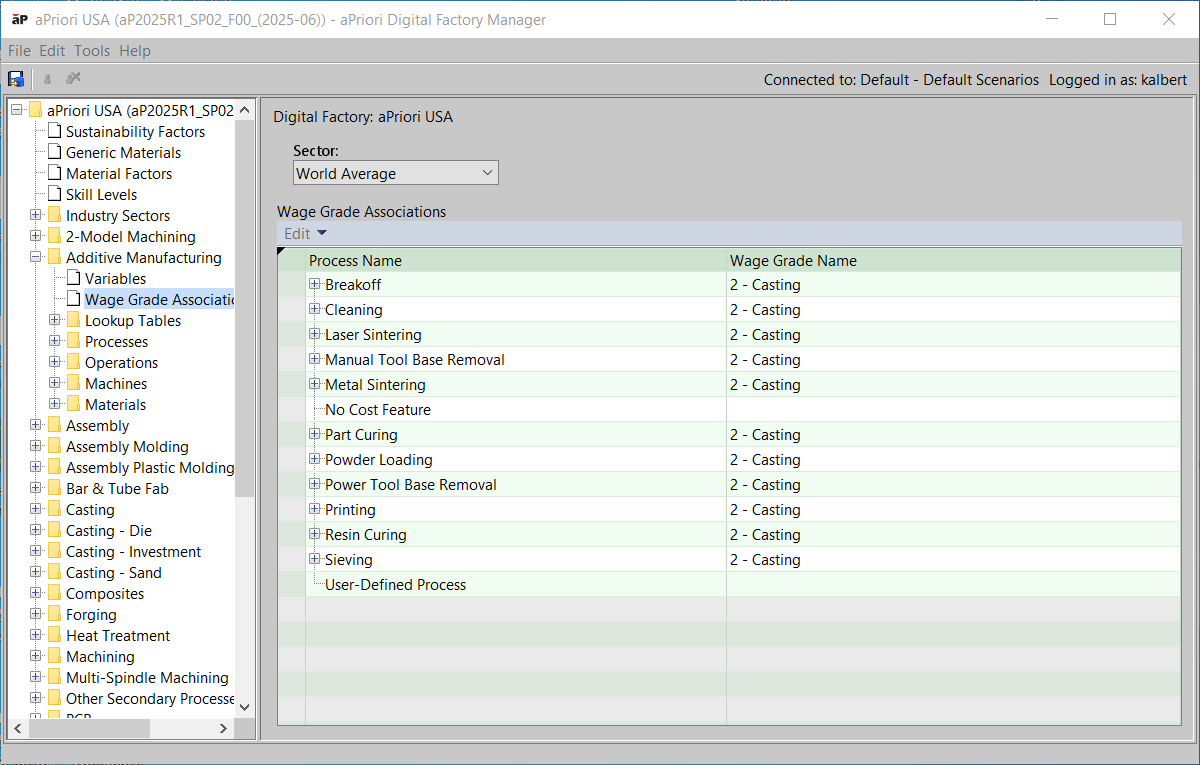Click the Additive Manufacturing folder icon
Viewport: 1200px width, 765px height.
(x=54, y=257)
